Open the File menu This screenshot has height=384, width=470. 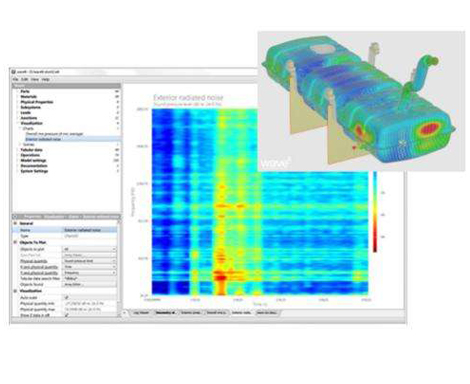15,80
